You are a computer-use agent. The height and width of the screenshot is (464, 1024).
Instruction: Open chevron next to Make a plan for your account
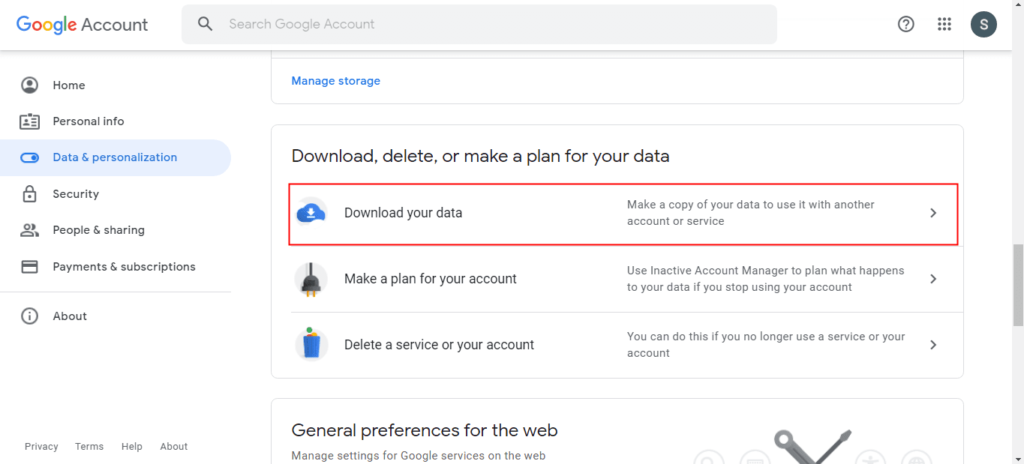coord(933,279)
